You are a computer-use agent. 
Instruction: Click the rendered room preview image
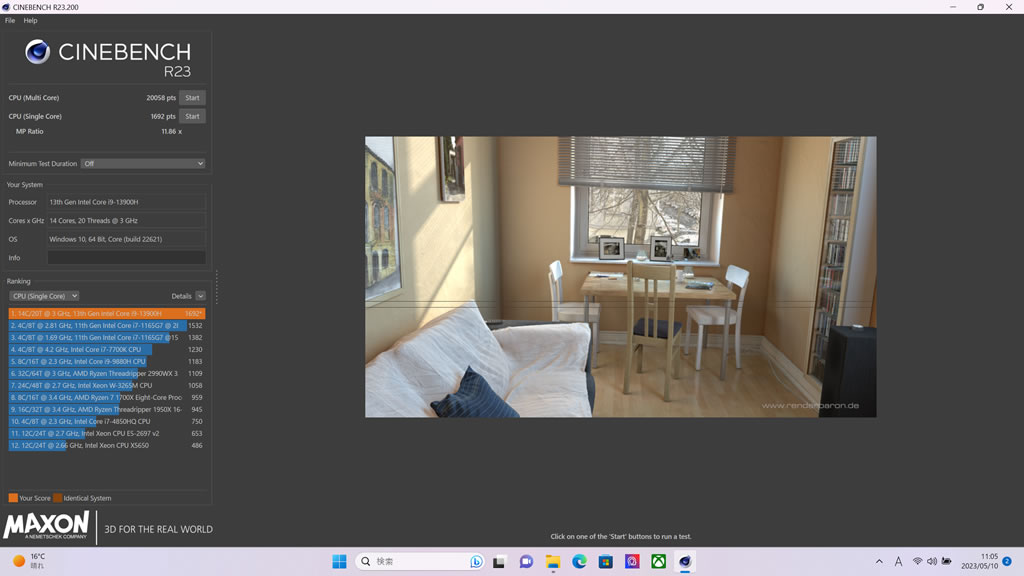point(620,277)
